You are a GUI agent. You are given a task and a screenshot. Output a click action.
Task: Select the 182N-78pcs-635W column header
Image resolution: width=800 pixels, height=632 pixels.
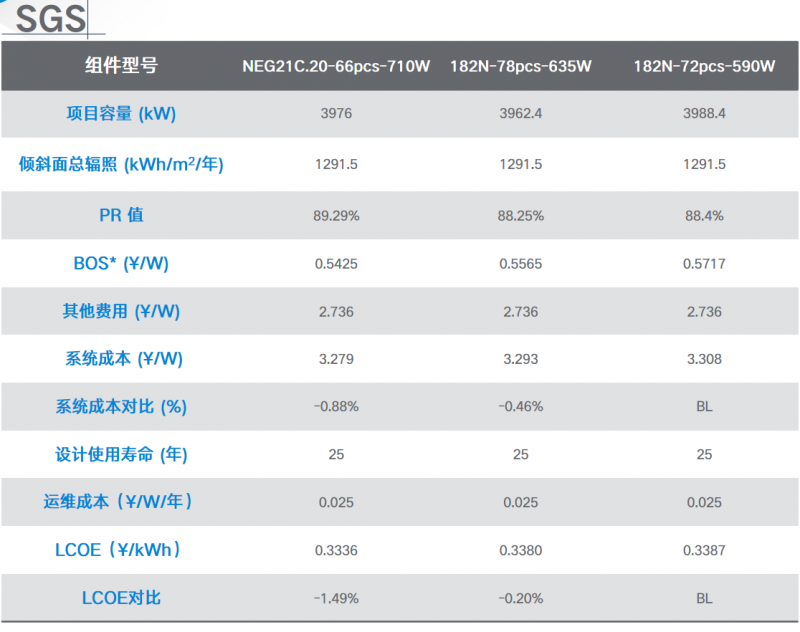(520, 67)
